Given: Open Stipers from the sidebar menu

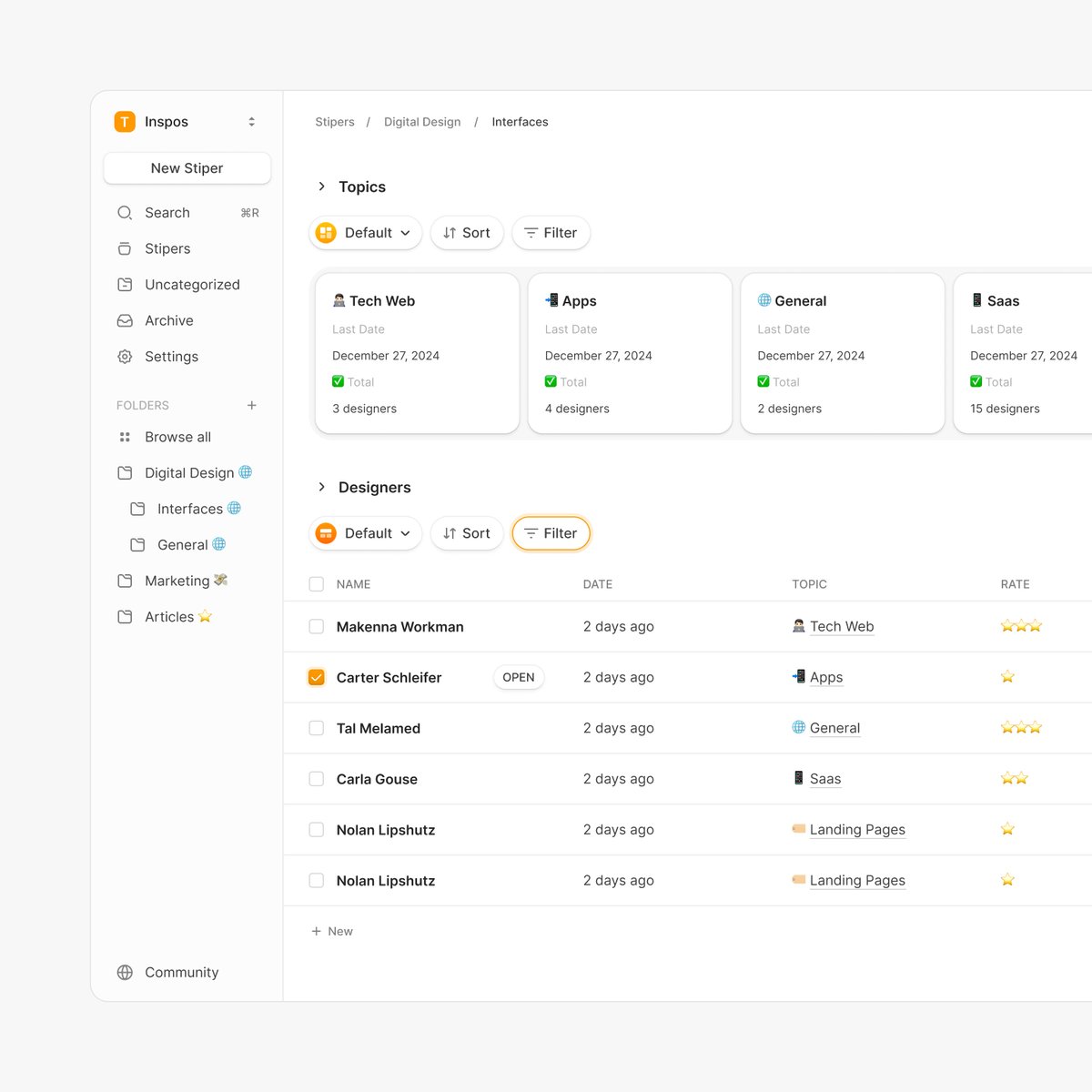Looking at the screenshot, I should [167, 248].
